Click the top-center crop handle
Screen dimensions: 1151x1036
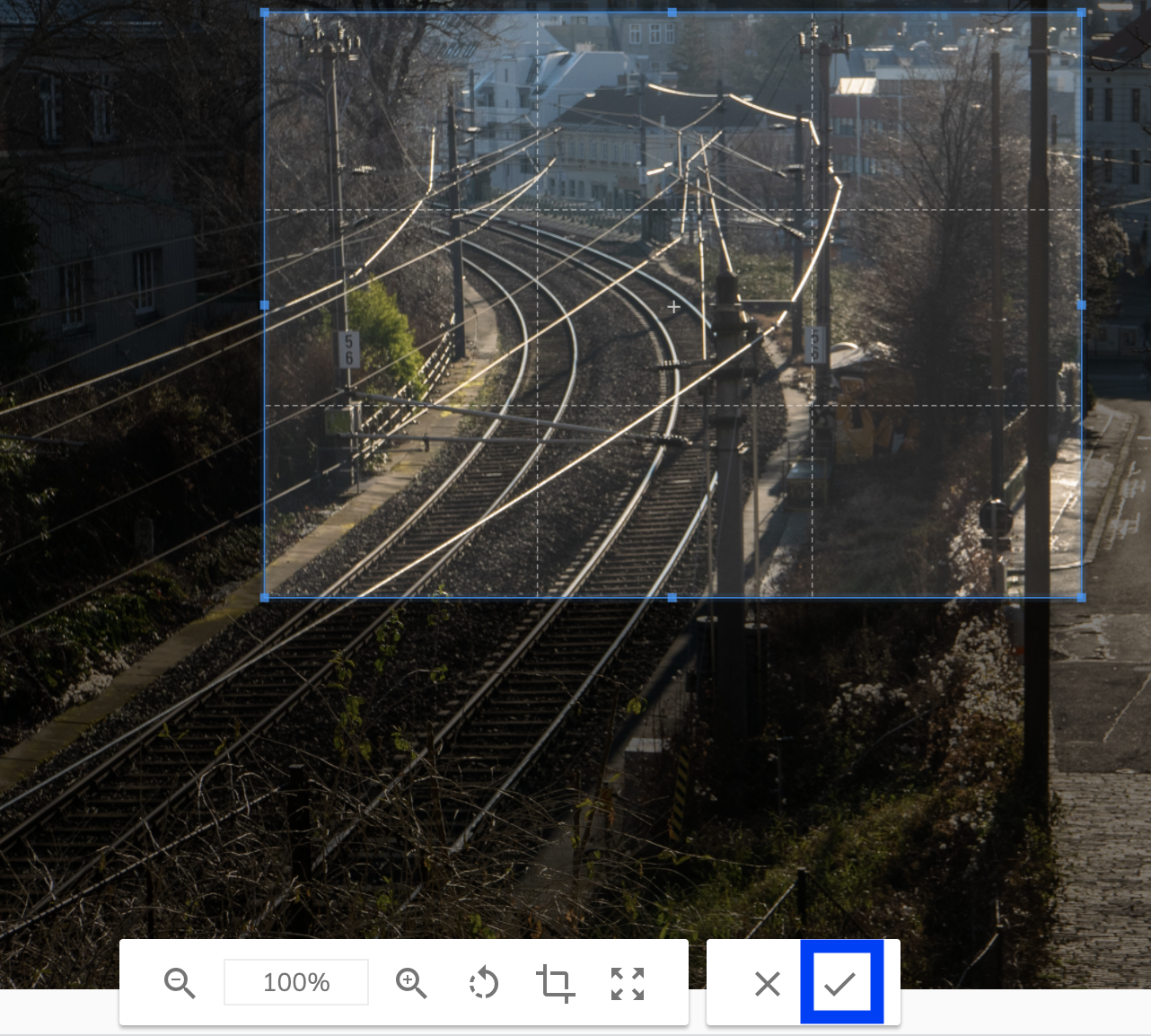point(672,13)
